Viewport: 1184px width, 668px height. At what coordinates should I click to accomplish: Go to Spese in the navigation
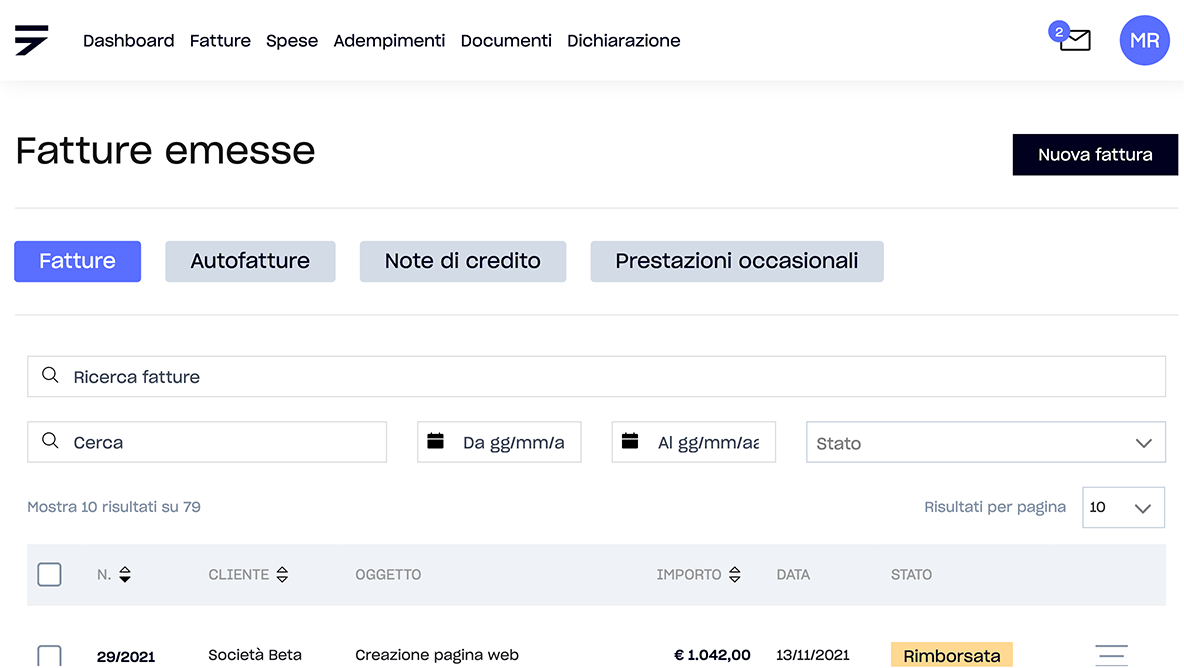click(292, 41)
